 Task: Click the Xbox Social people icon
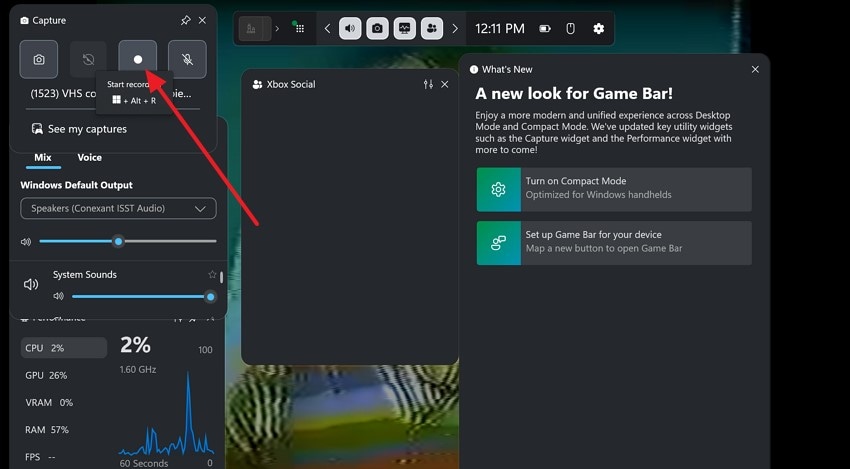tap(257, 85)
